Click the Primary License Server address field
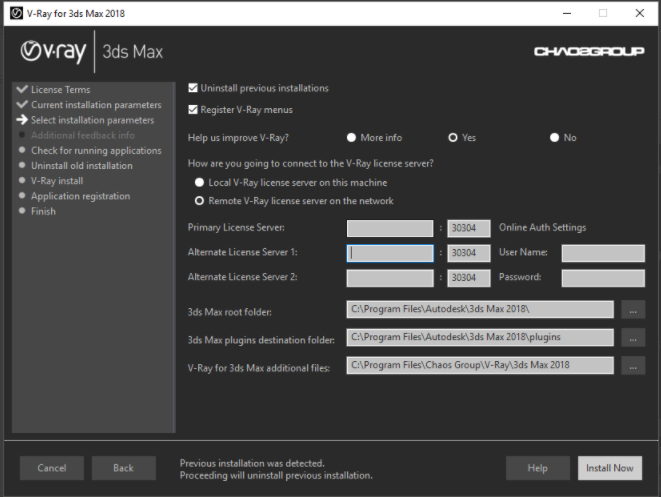The width and height of the screenshot is (661, 497). pyautogui.click(x=390, y=228)
